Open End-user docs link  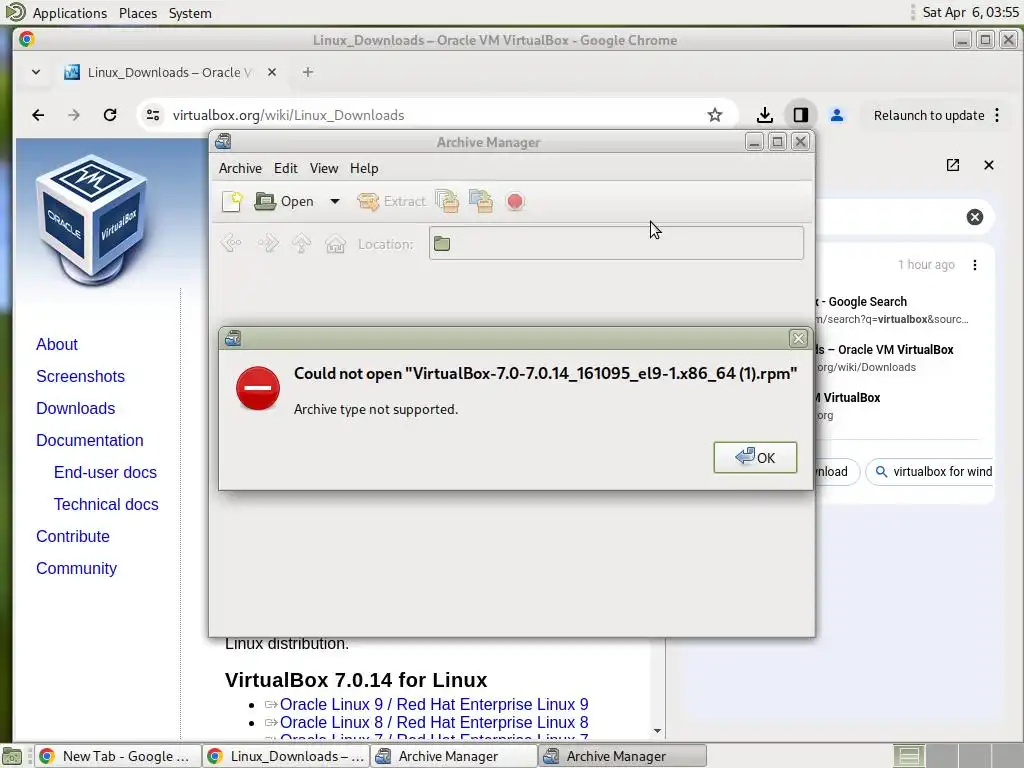coord(105,472)
